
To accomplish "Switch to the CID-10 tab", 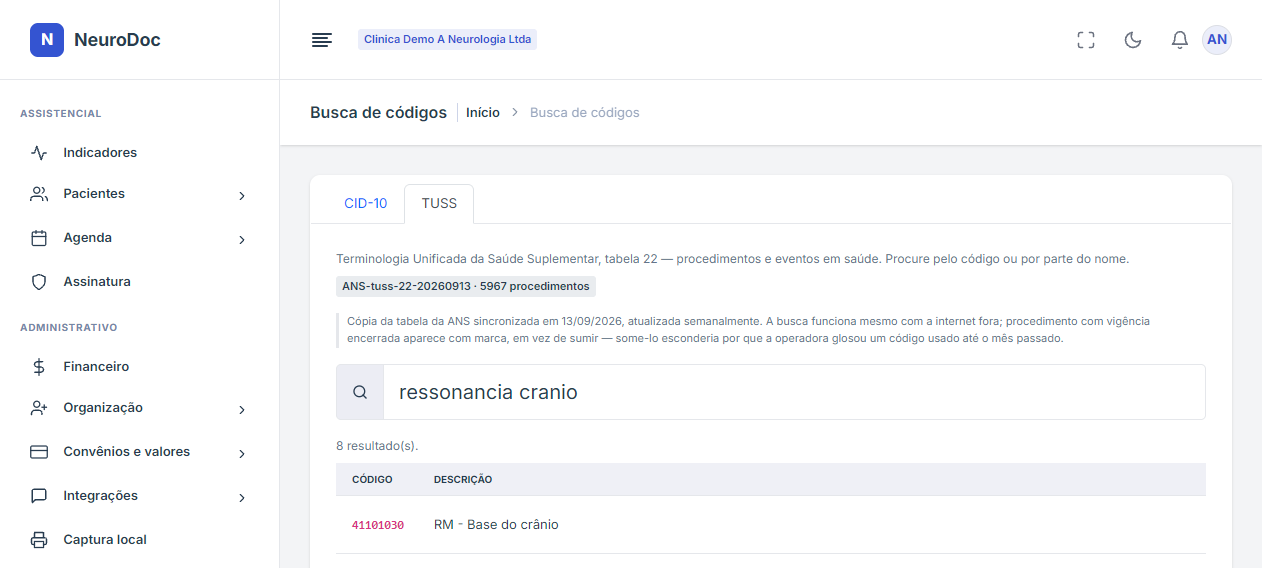I will click(365, 203).
